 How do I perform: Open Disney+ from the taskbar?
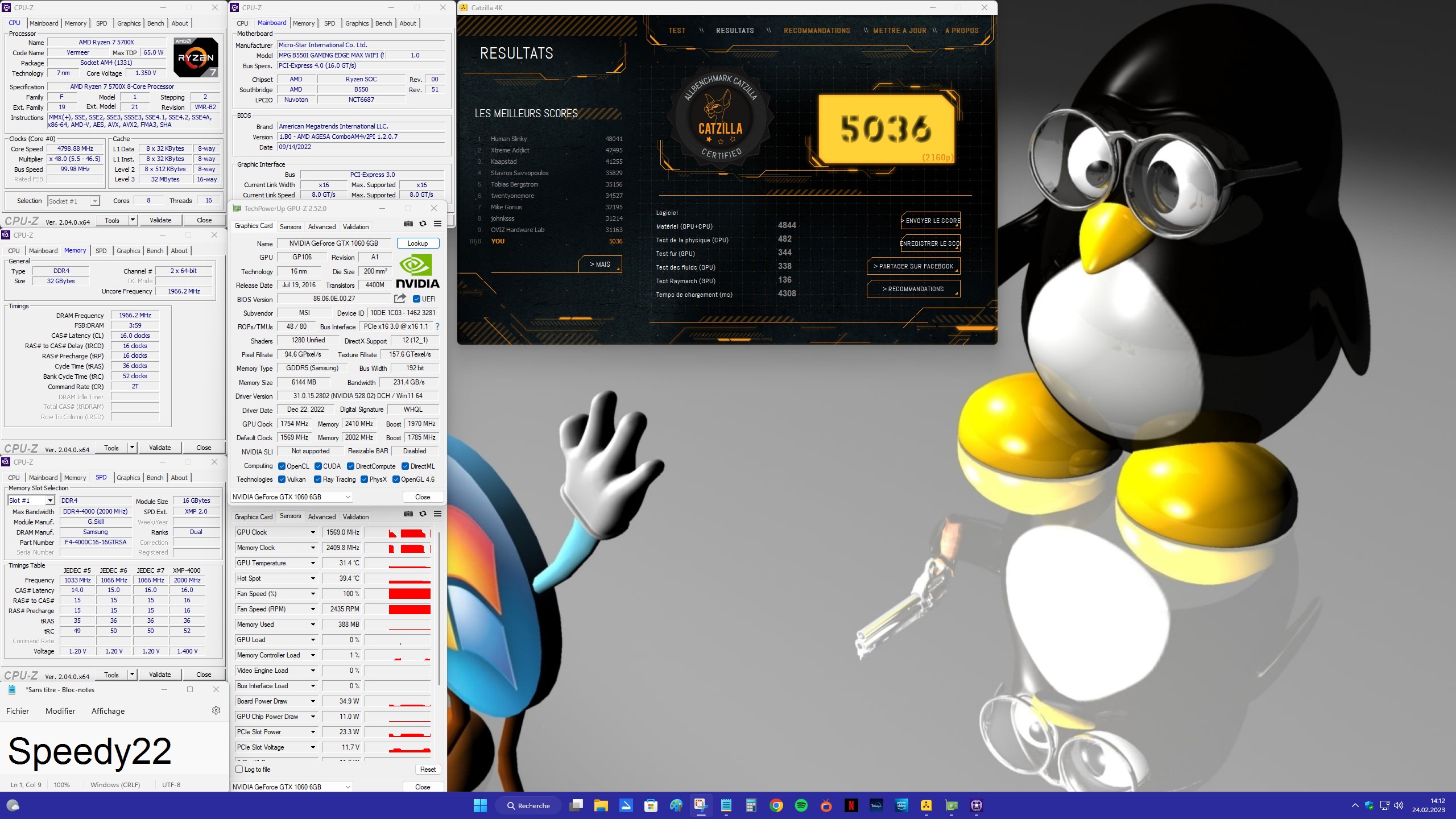[x=876, y=805]
